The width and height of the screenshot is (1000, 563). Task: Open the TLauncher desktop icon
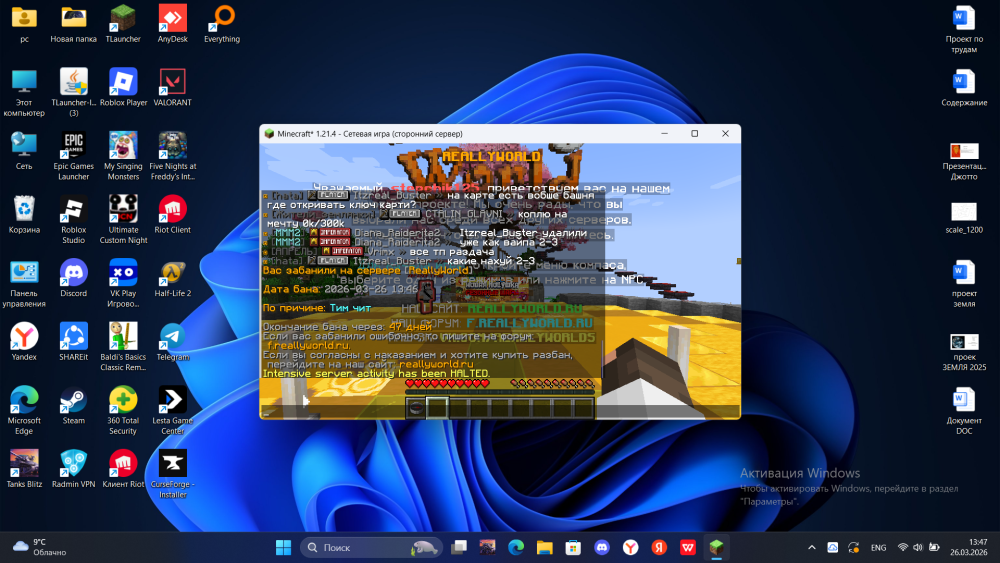[x=122, y=24]
